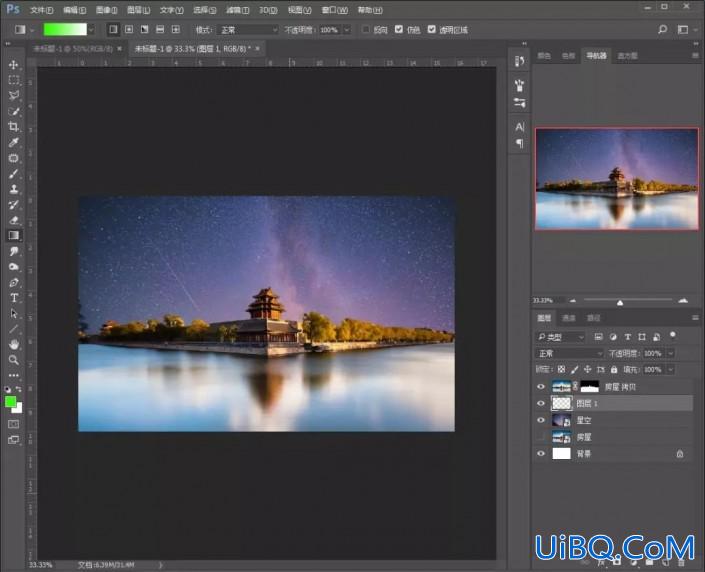Choose the Linear gradient style

coord(113,30)
